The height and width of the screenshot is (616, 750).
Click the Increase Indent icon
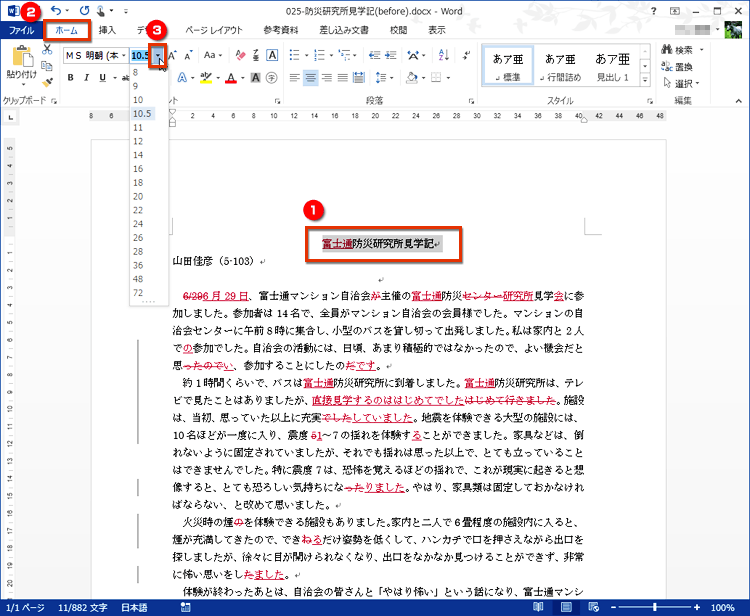[391, 55]
